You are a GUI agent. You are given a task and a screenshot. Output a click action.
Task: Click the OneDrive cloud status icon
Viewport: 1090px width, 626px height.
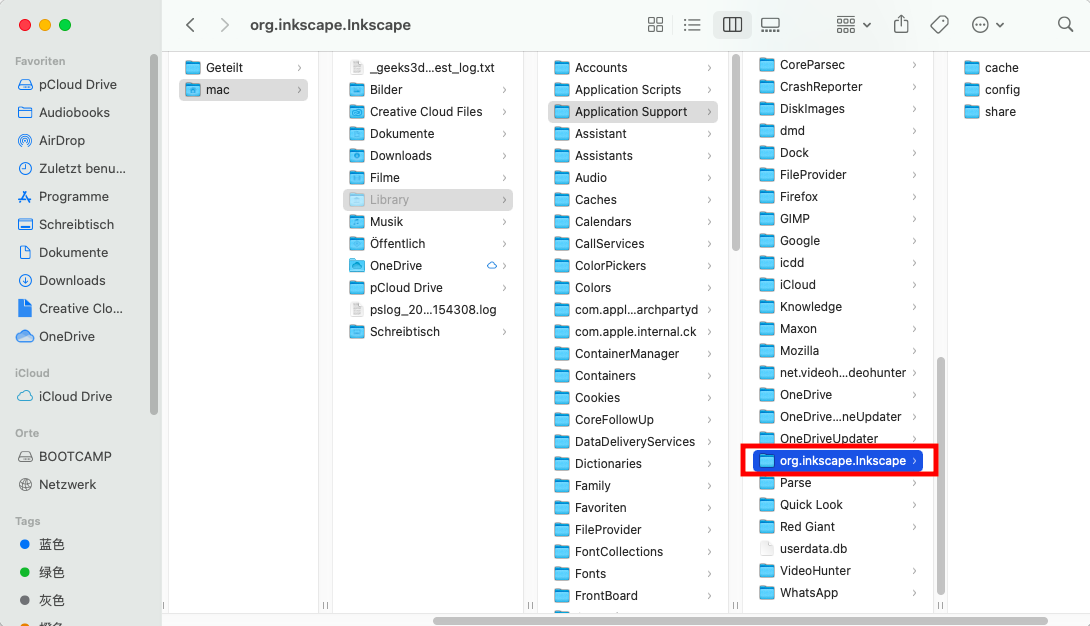pos(491,265)
